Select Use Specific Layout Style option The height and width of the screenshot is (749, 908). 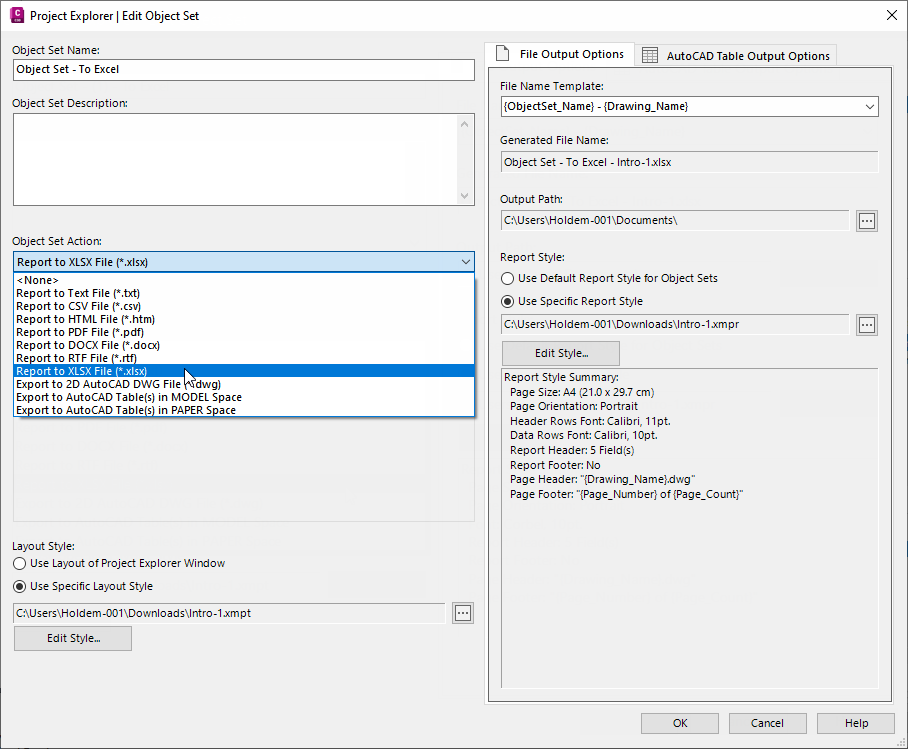(x=20, y=587)
